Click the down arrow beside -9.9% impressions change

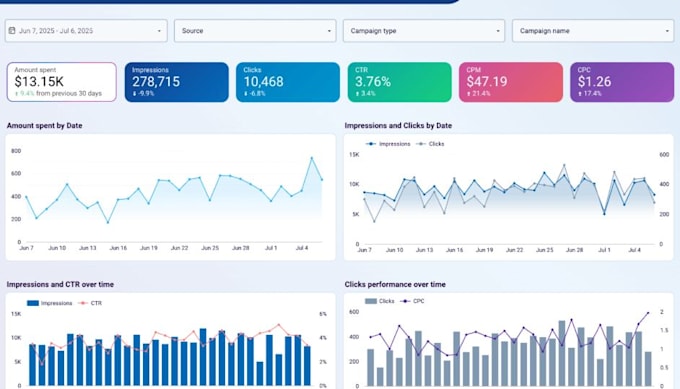pyautogui.click(x=134, y=94)
